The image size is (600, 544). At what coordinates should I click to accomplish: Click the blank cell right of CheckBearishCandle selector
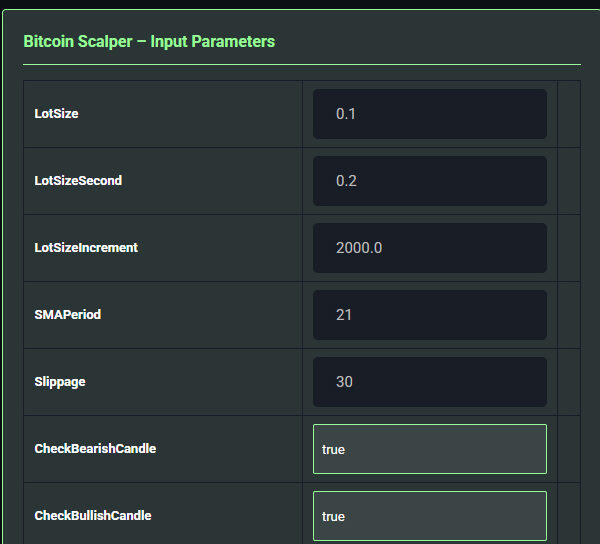click(x=568, y=449)
